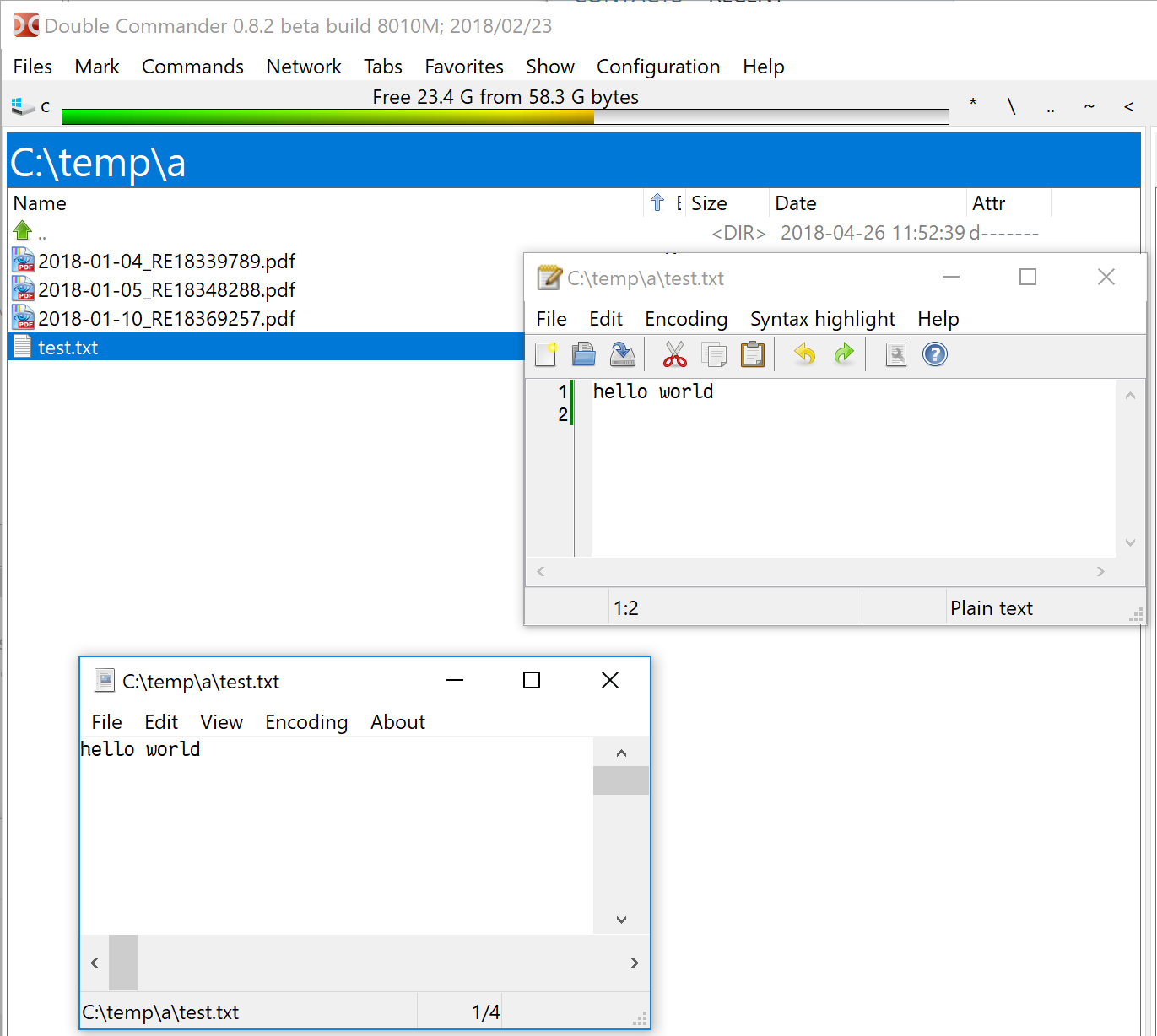Click the green Redo arrow icon

(x=844, y=354)
